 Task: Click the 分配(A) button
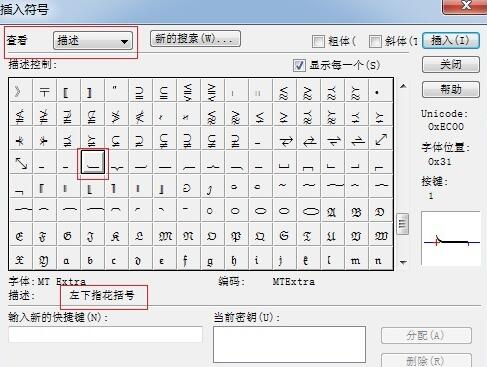(x=426, y=335)
